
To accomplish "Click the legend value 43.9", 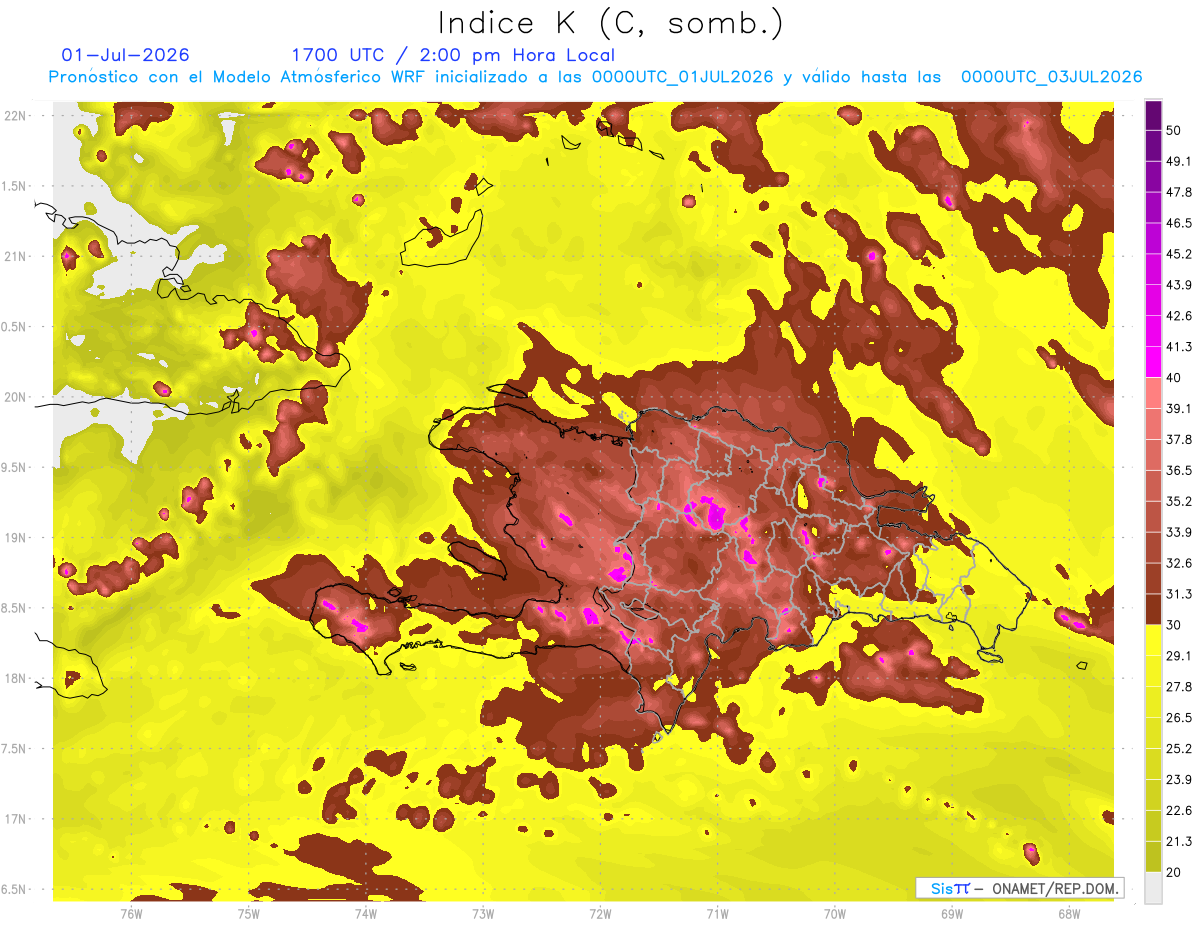I will tap(1179, 285).
